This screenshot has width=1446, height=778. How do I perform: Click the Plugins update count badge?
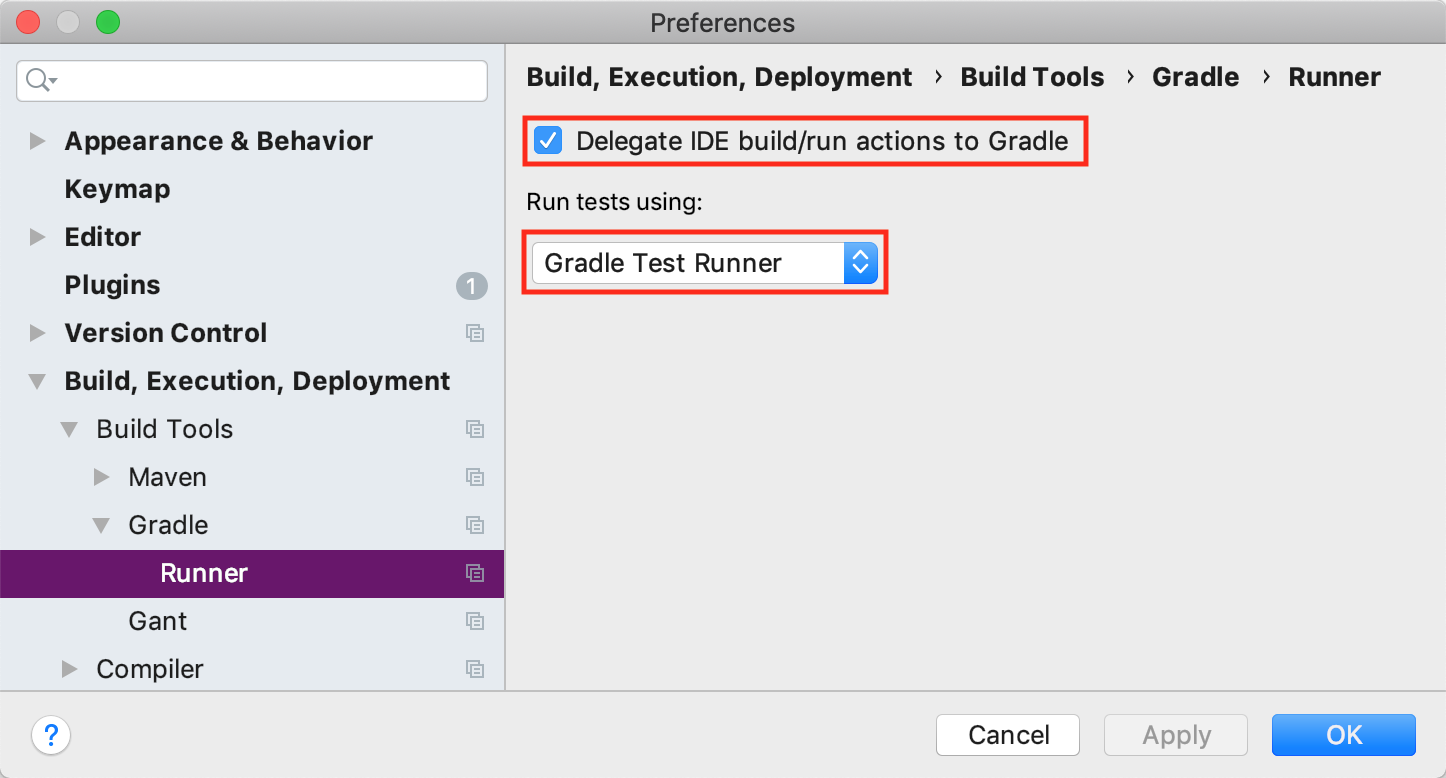472,286
